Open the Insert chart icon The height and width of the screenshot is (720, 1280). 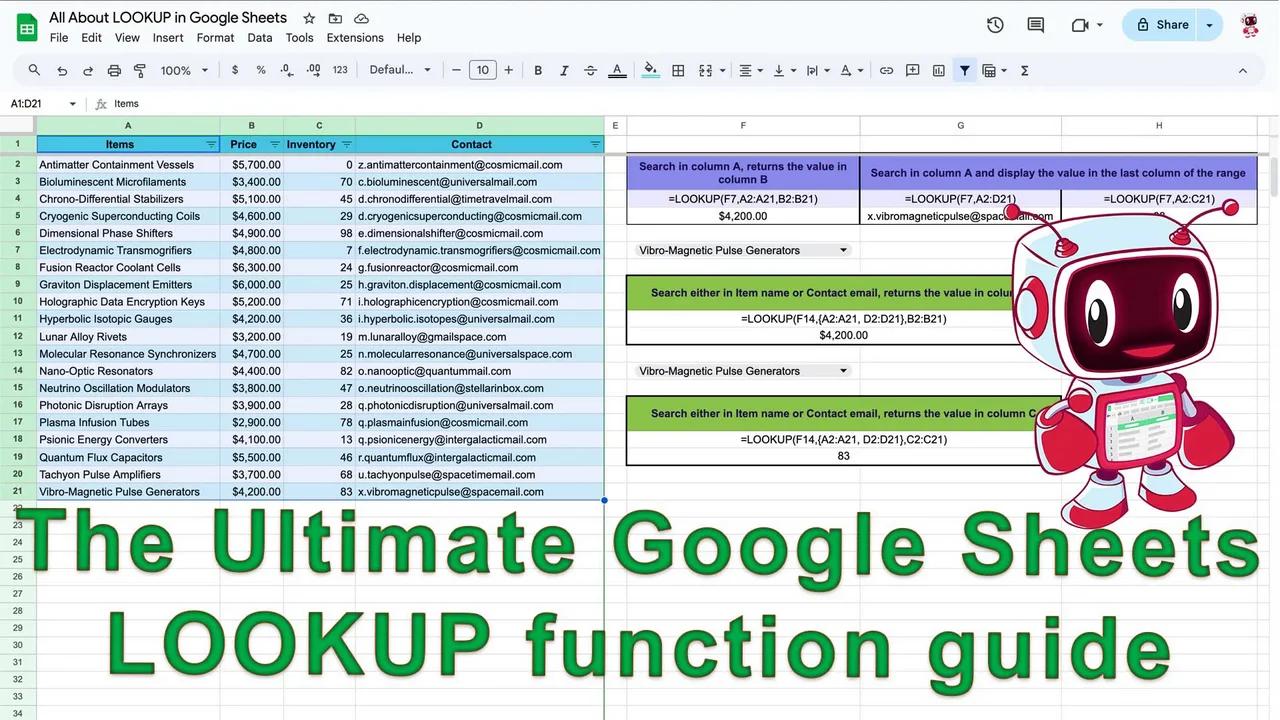click(937, 70)
